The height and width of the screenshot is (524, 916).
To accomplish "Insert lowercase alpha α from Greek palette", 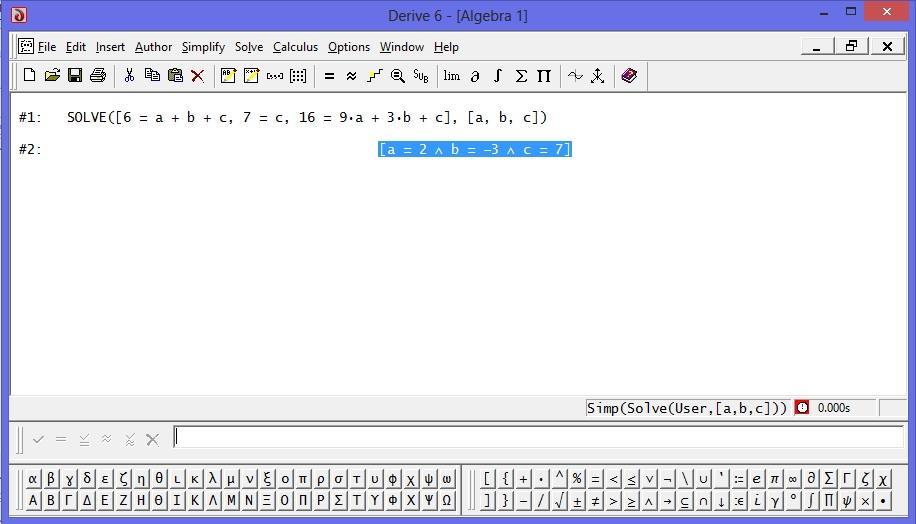I will 33,479.
